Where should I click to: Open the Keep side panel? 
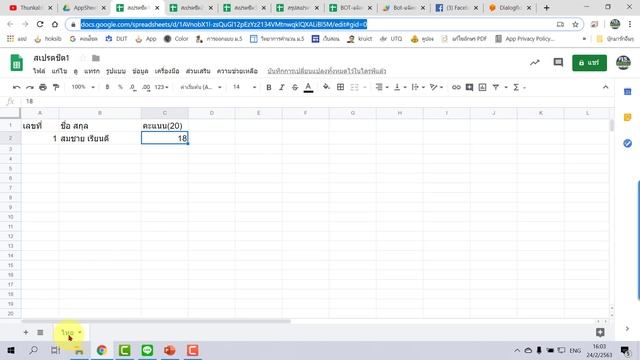point(628,118)
